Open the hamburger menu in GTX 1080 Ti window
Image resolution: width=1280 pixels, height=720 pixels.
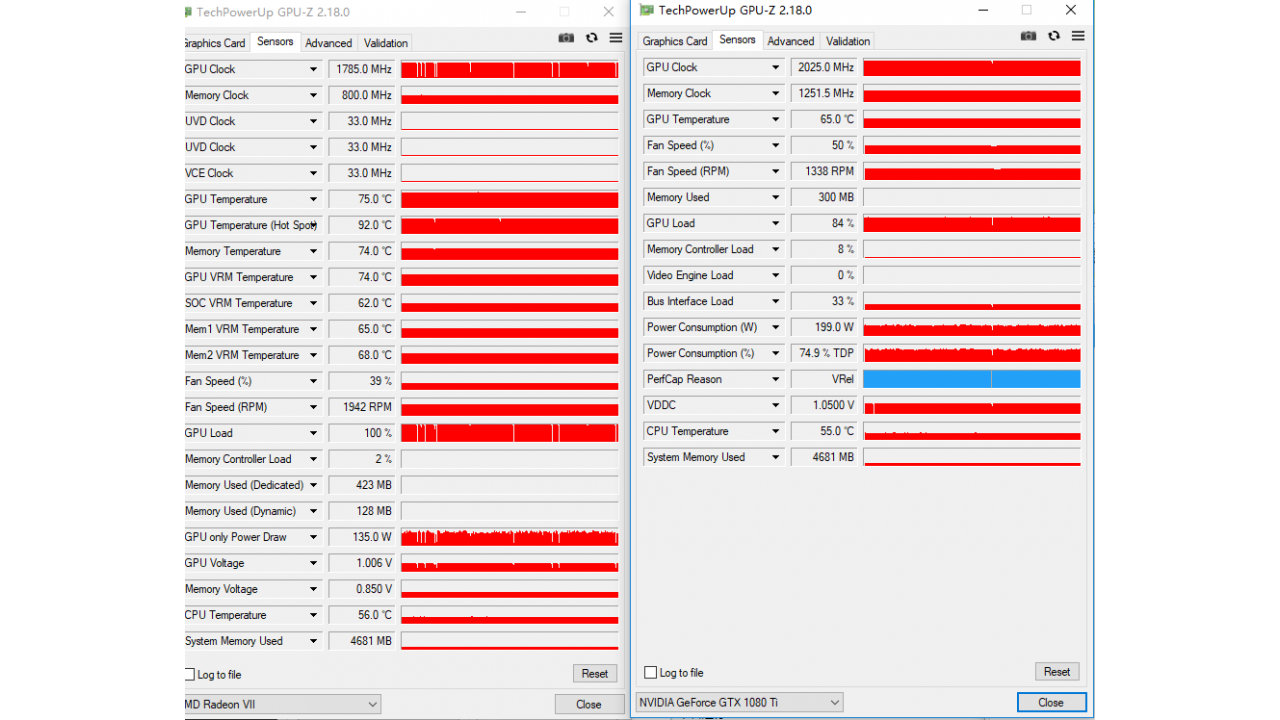[x=1078, y=36]
